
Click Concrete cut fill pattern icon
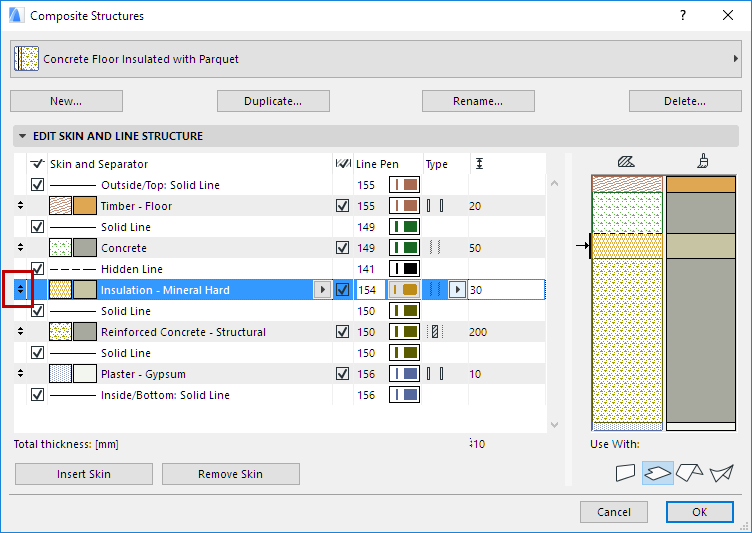[60, 248]
